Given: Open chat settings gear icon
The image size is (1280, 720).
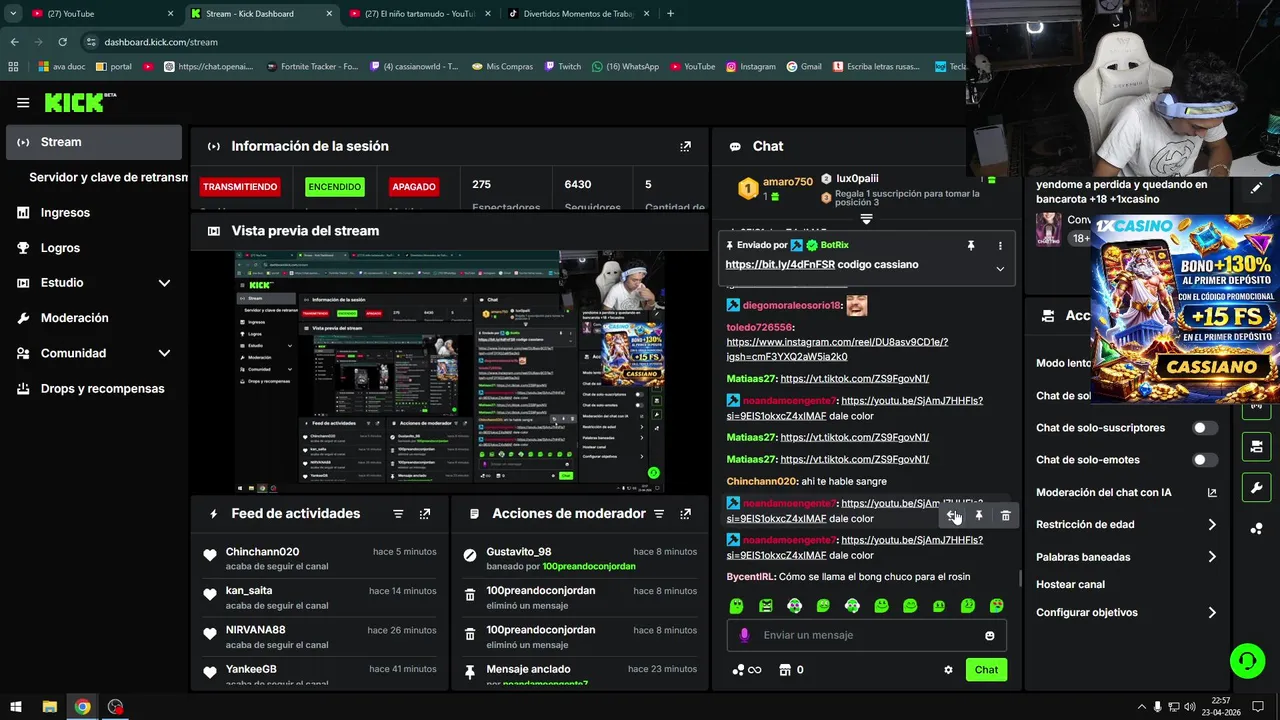Looking at the screenshot, I should tap(948, 670).
